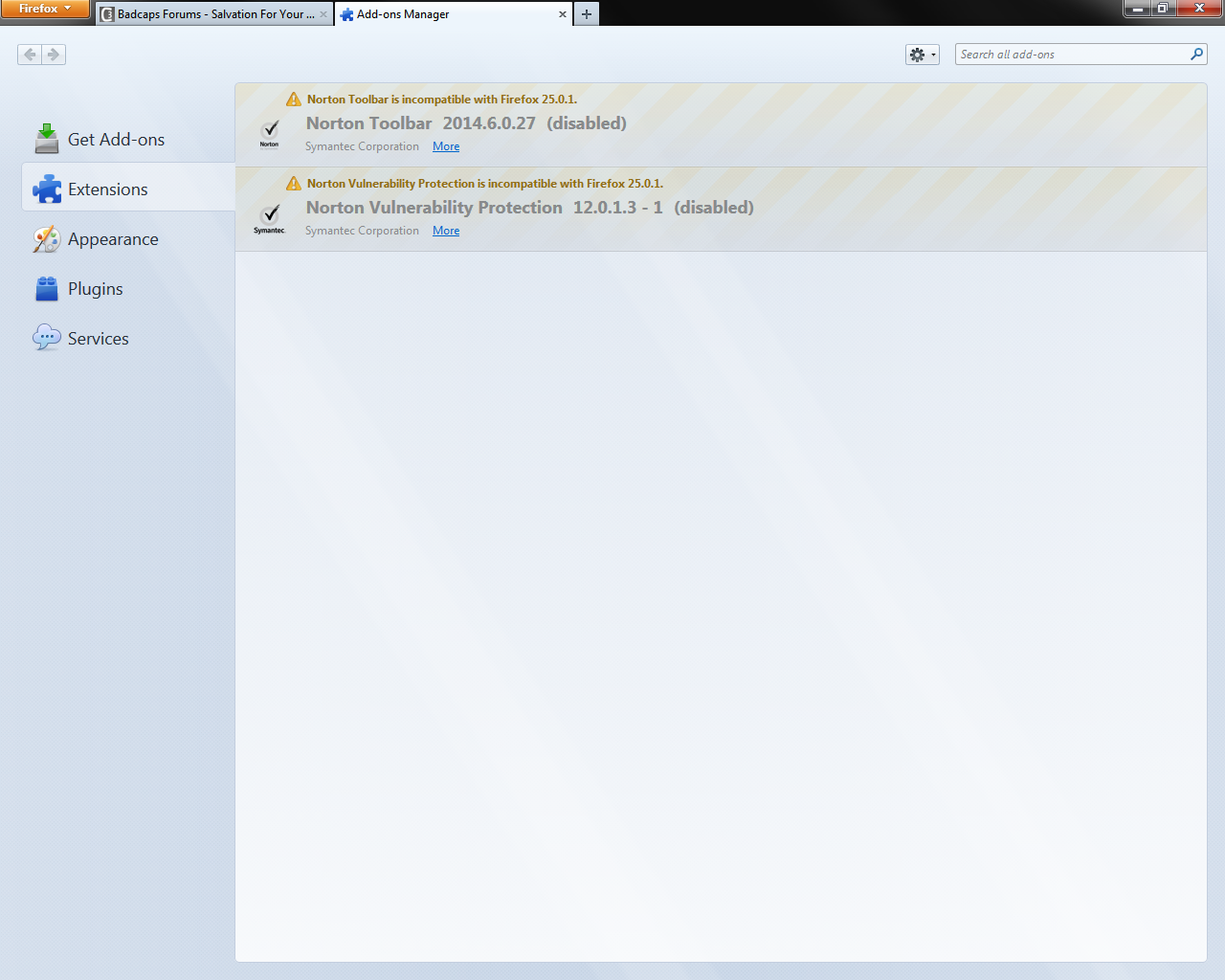The width and height of the screenshot is (1225, 980).
Task: Click the Norton Vulnerability Protection Symantec logo
Action: point(270,218)
